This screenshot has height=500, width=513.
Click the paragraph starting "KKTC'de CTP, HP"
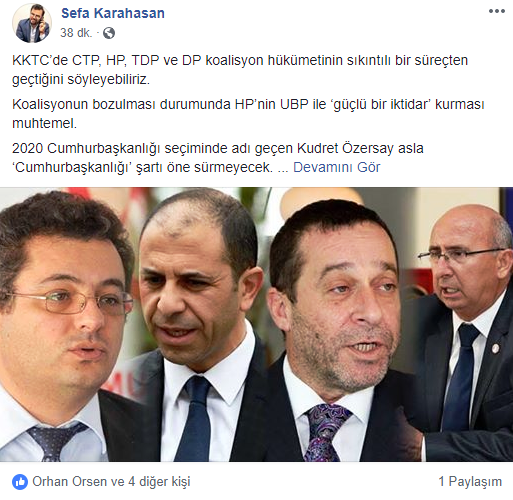click(x=240, y=70)
